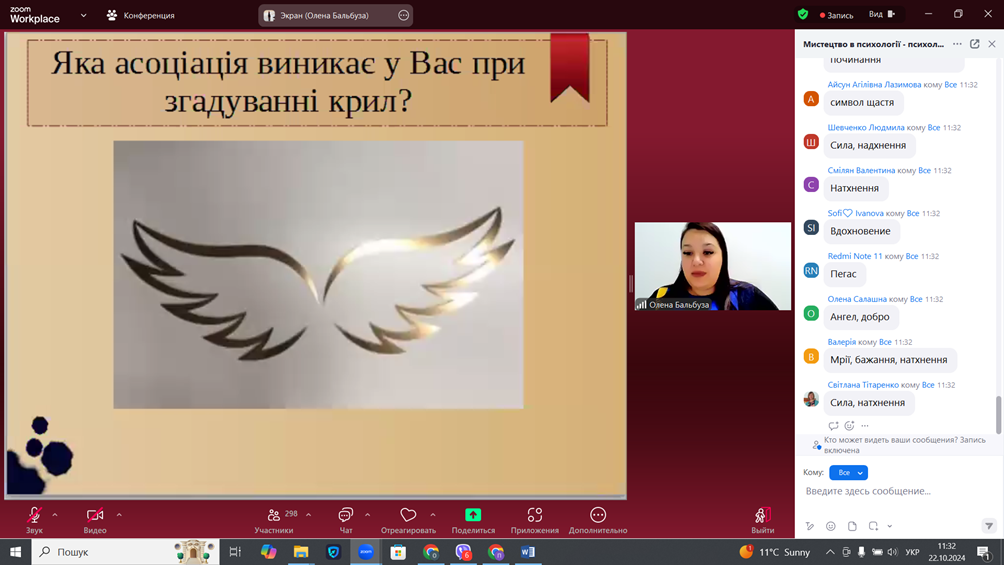Unmute the microphone via Звук
Screen dimensions: 1004x565
34,520
